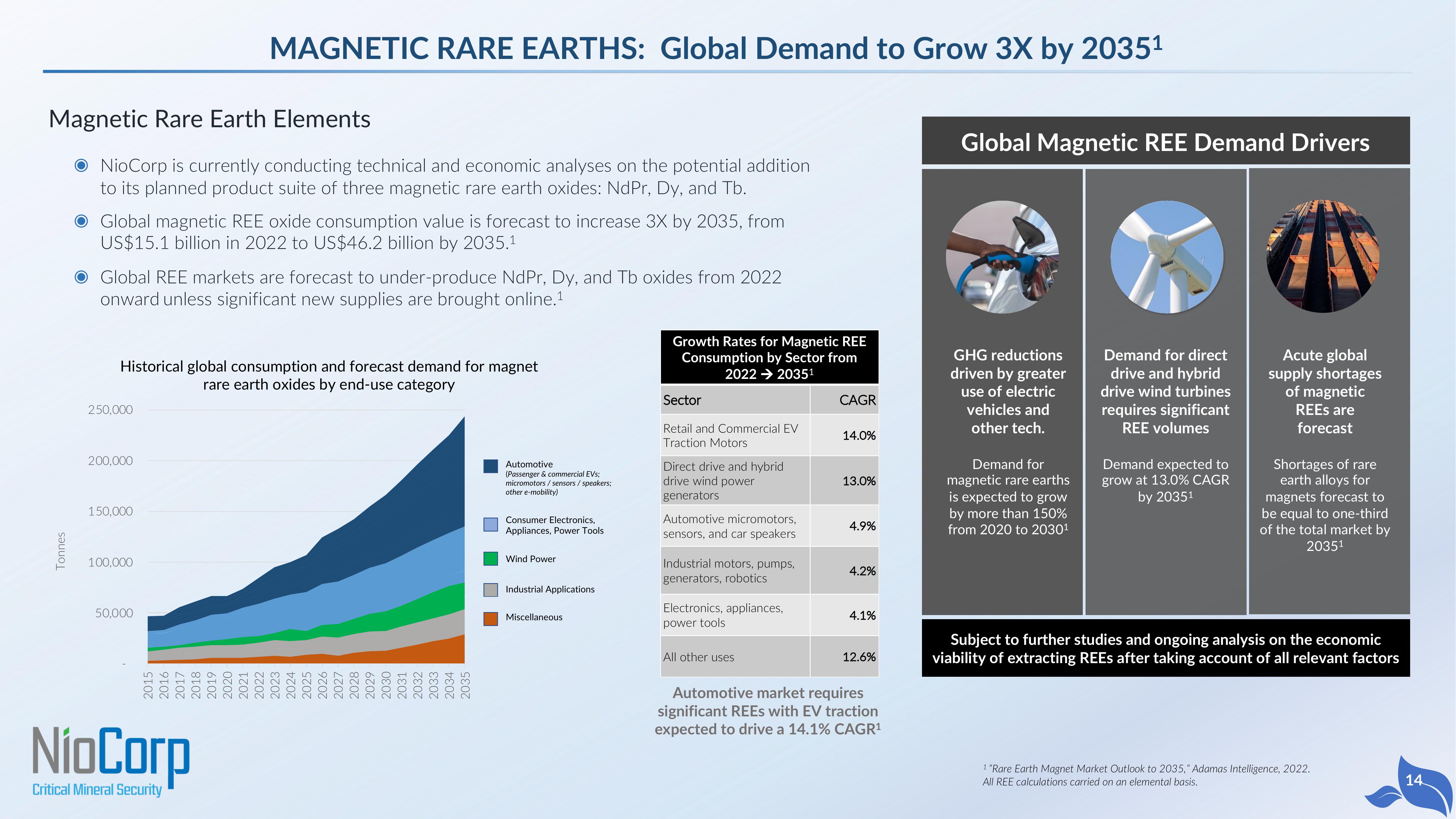This screenshot has height=819, width=1456.
Task: Click the '2035' x-axis label
Action: point(465,685)
